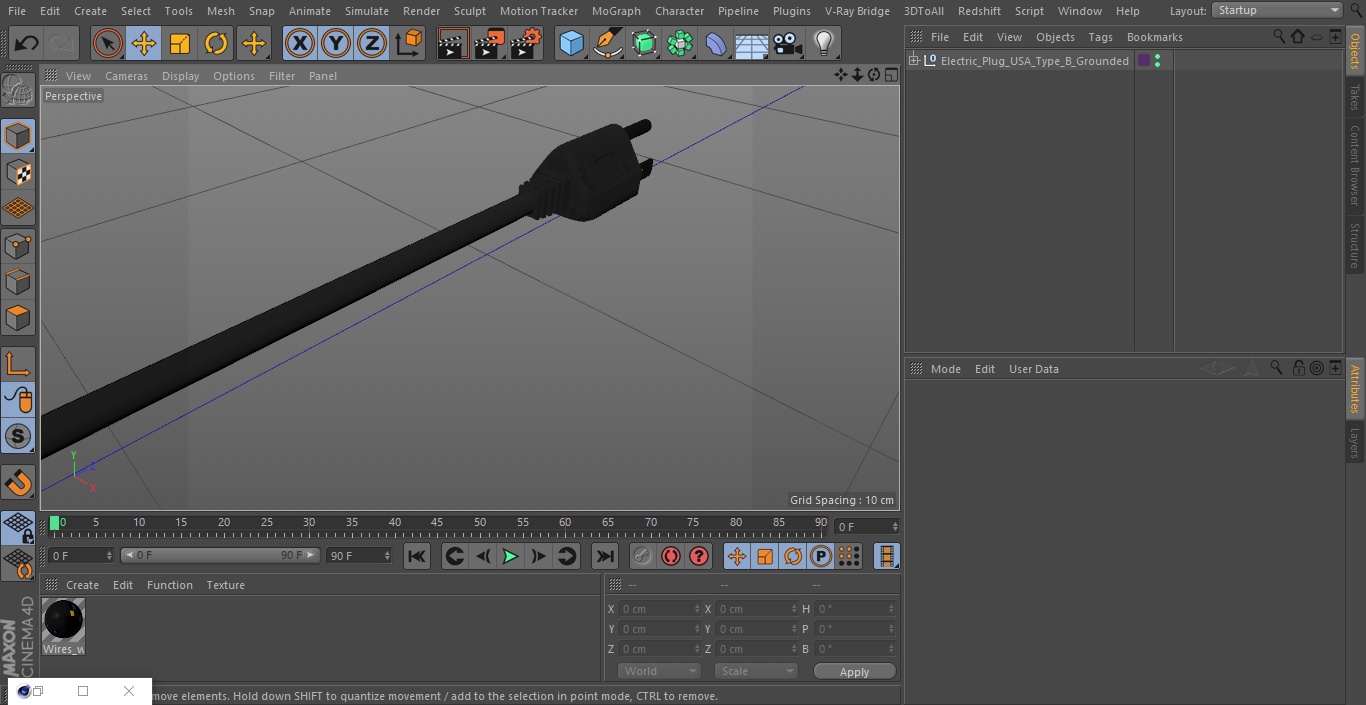Activate the Rotate tool
Screen dimensions: 1366x705
(x=216, y=43)
